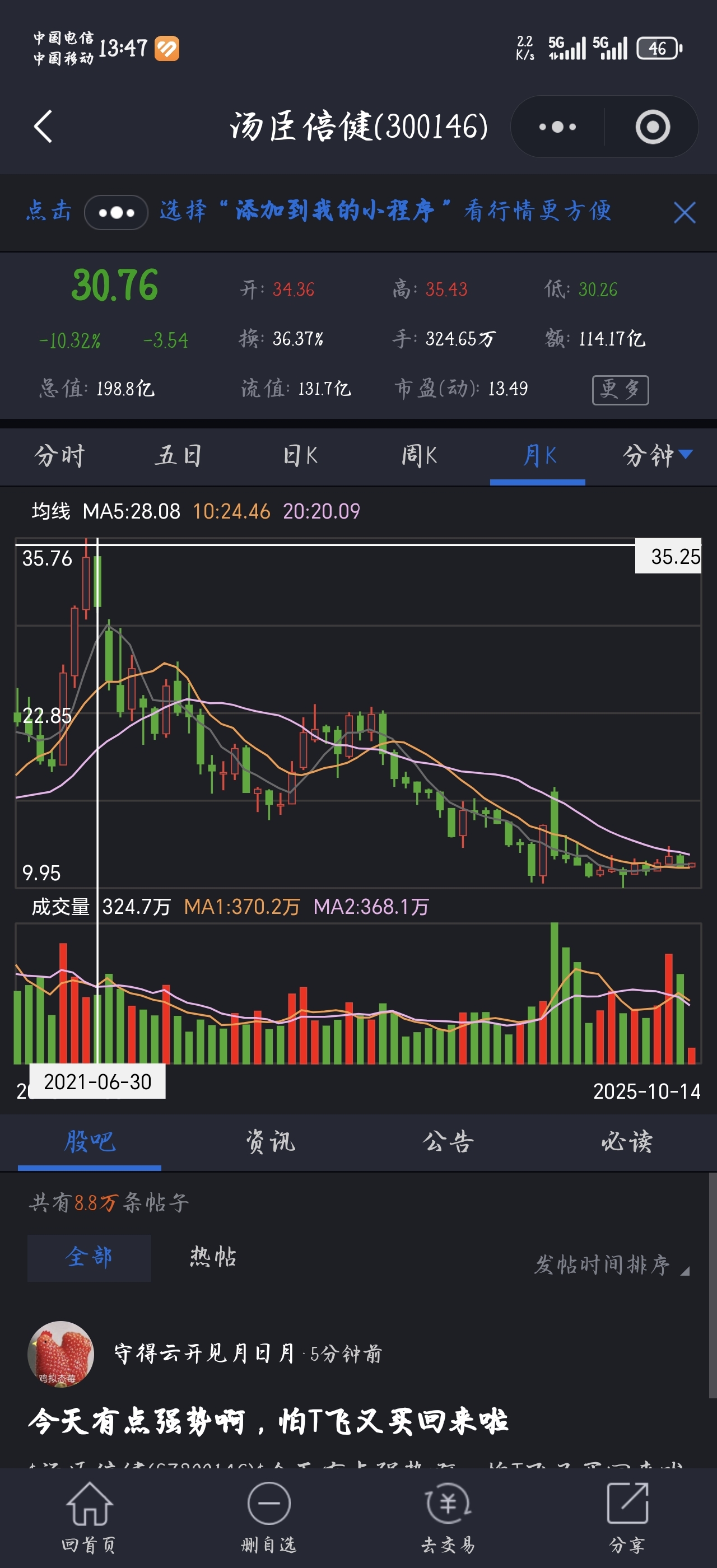
Task: Select the 月K chart tab
Action: pos(539,455)
